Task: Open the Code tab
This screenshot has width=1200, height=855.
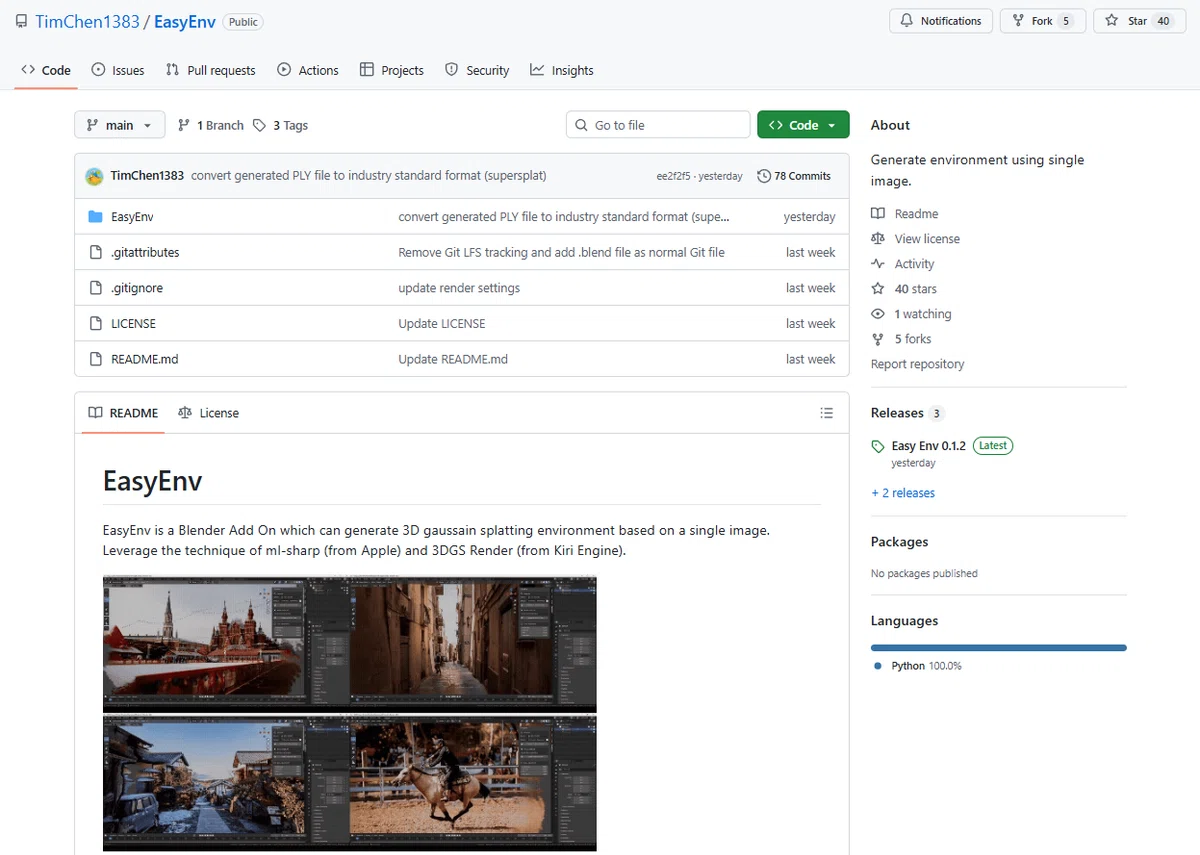Action: point(46,70)
